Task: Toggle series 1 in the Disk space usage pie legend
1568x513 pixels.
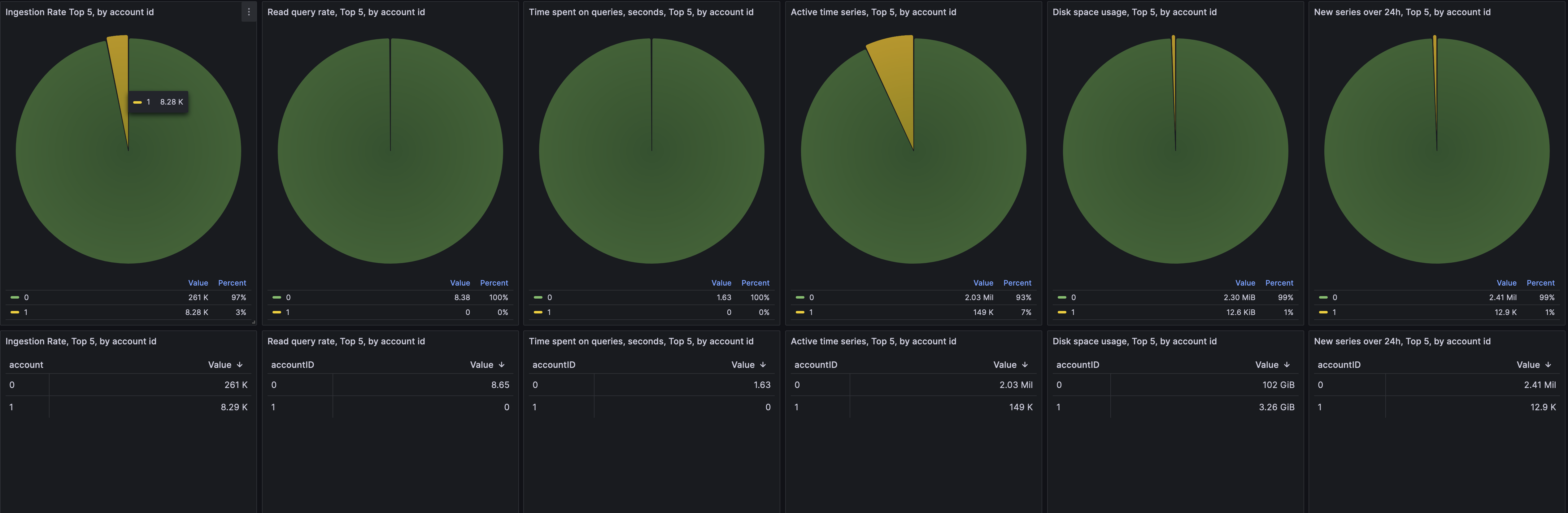Action: (x=1073, y=312)
